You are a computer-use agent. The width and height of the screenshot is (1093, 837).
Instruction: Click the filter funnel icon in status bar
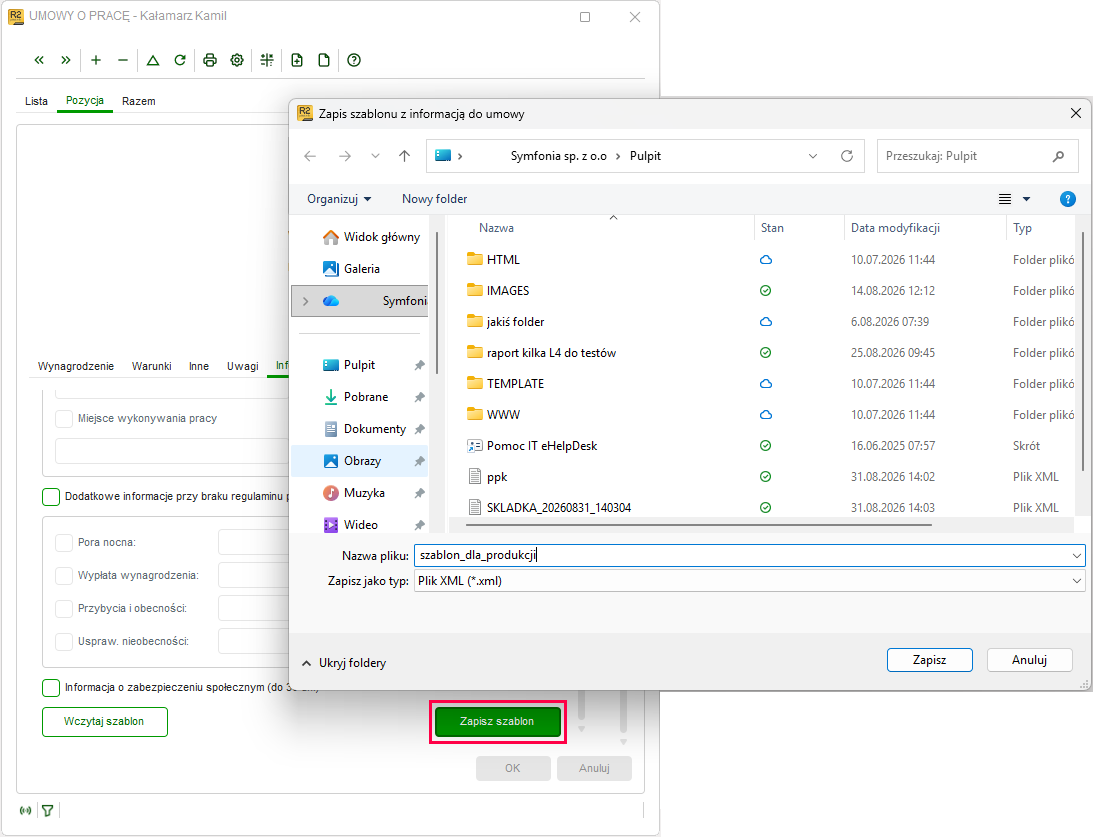coord(47,811)
